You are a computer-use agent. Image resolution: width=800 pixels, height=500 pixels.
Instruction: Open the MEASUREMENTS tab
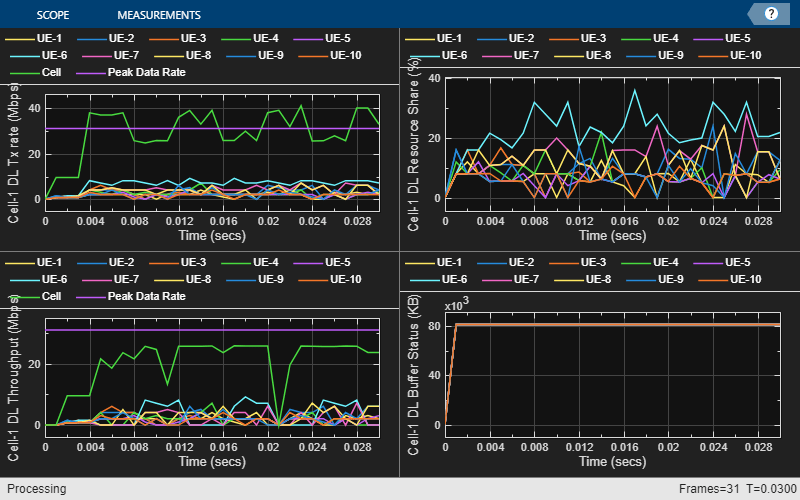tap(158, 15)
